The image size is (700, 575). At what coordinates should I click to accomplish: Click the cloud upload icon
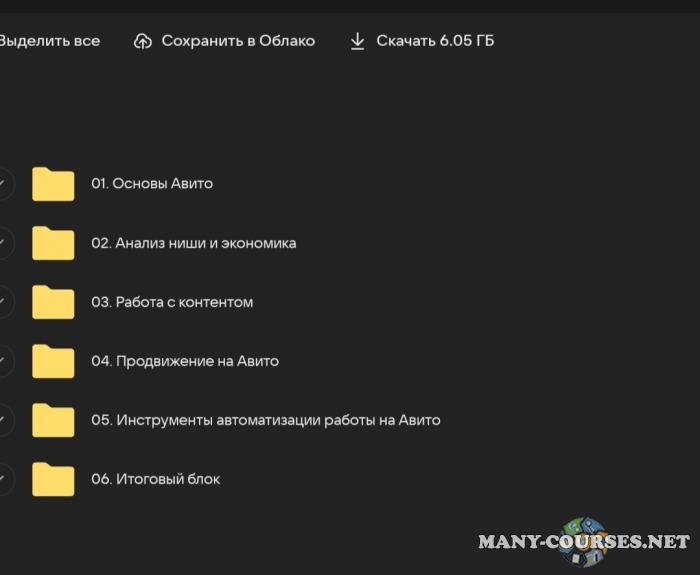[143, 41]
